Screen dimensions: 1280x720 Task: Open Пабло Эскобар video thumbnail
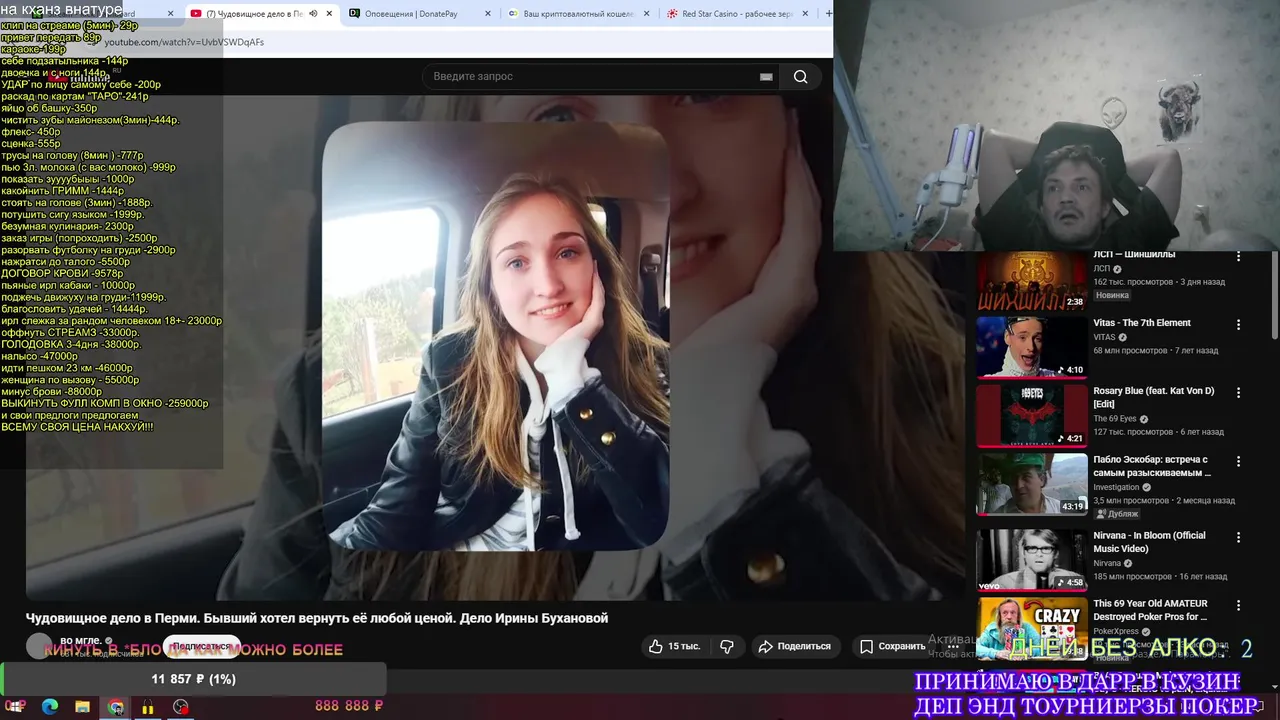pyautogui.click(x=1031, y=484)
